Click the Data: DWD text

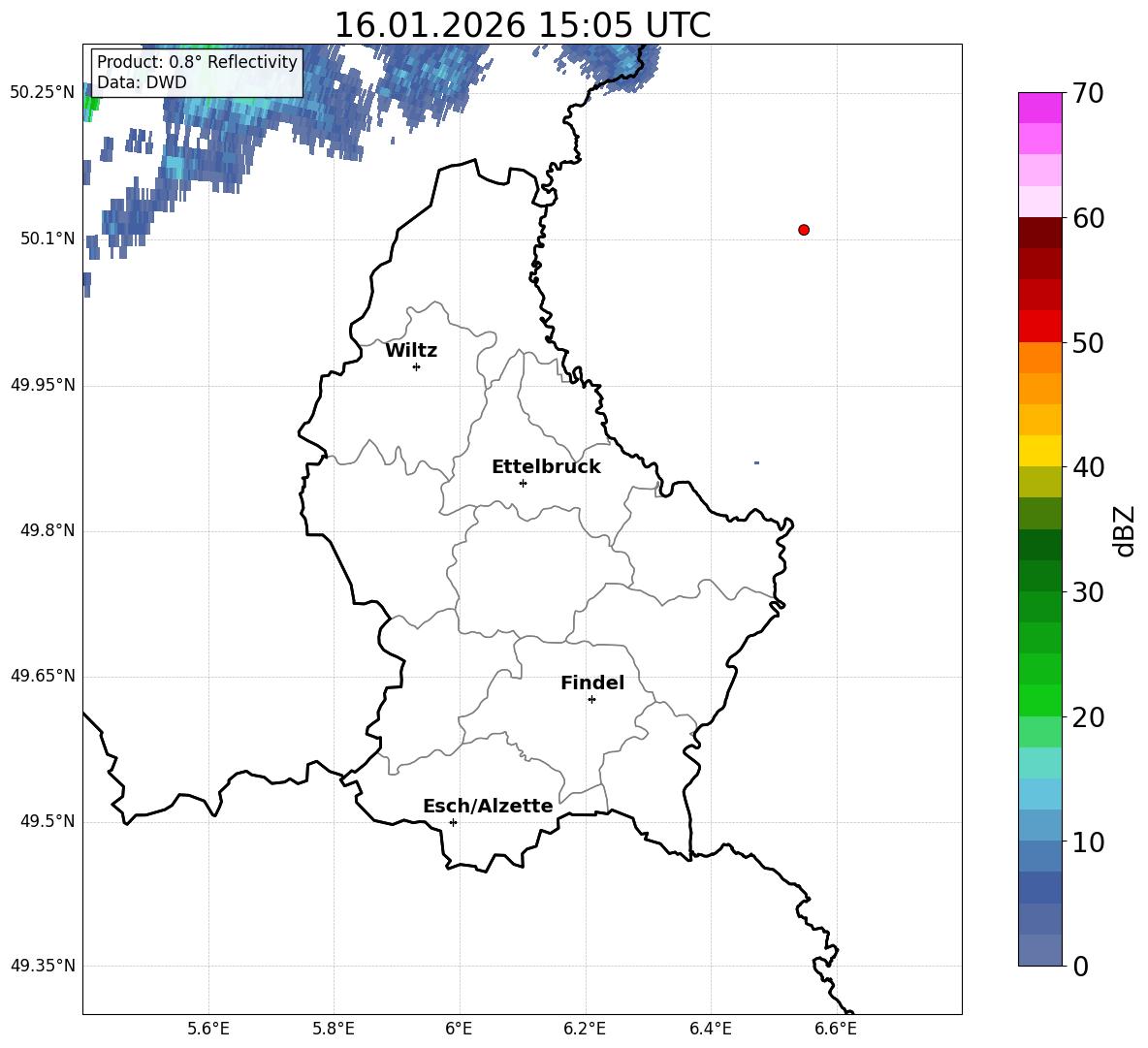click(x=142, y=82)
